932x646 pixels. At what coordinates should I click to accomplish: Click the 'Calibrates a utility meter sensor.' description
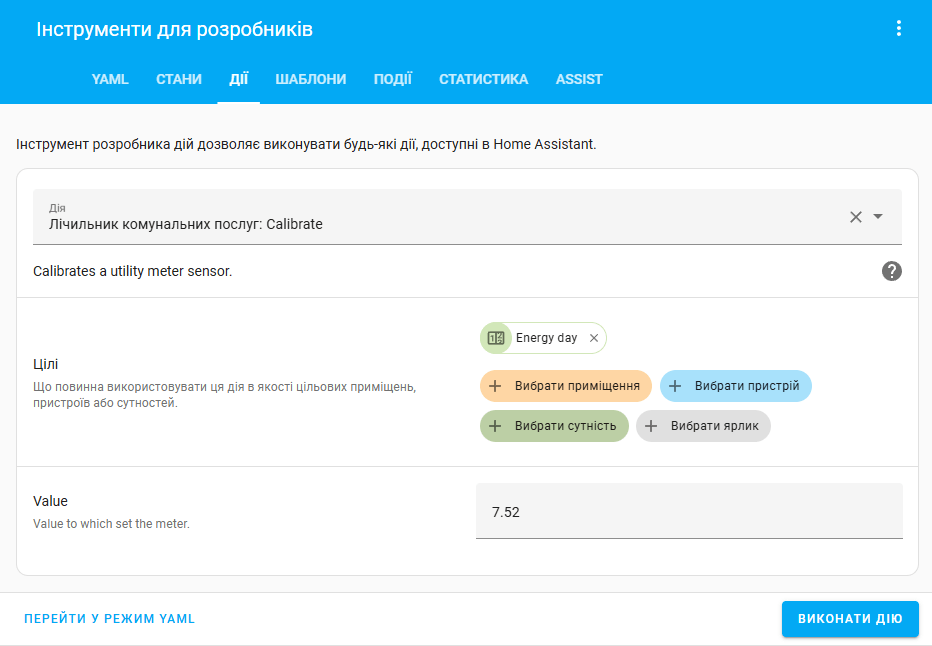tap(133, 271)
